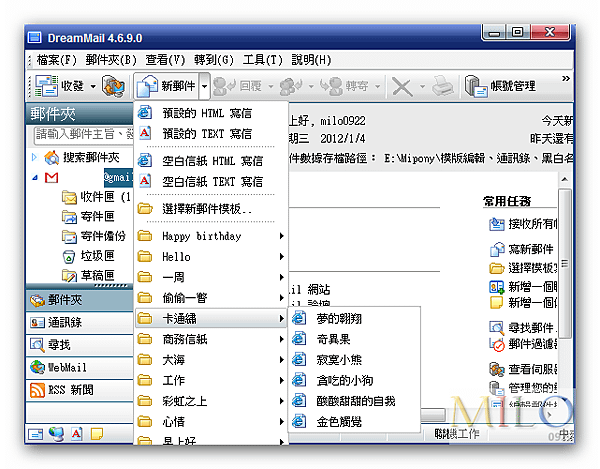The image size is (600, 469).
Task: Open the 轉到(G) menu
Action: (214, 60)
